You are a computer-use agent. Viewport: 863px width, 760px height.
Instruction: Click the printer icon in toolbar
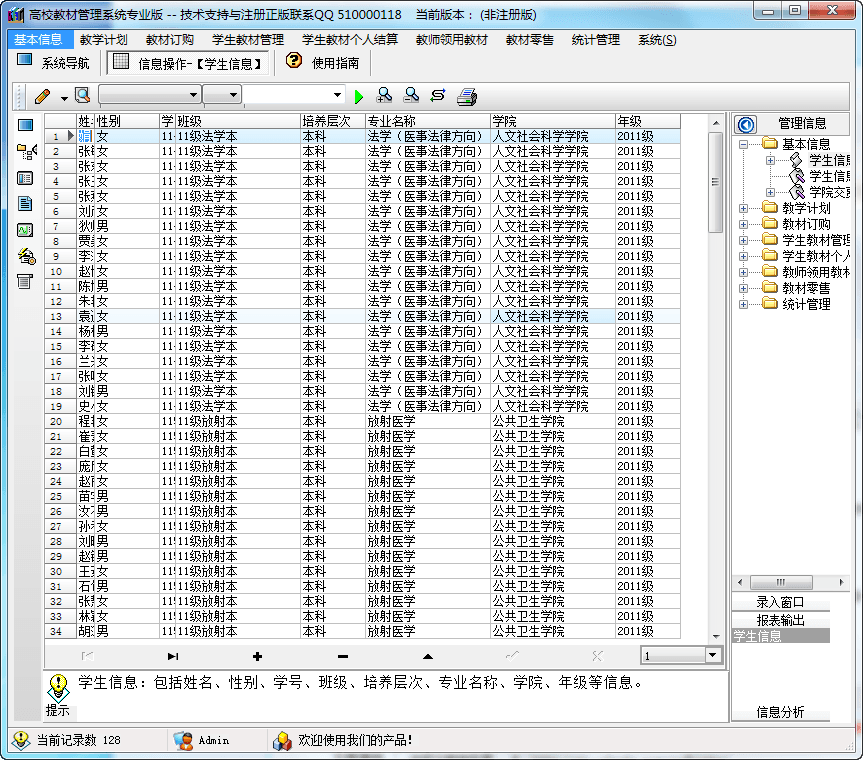point(467,96)
